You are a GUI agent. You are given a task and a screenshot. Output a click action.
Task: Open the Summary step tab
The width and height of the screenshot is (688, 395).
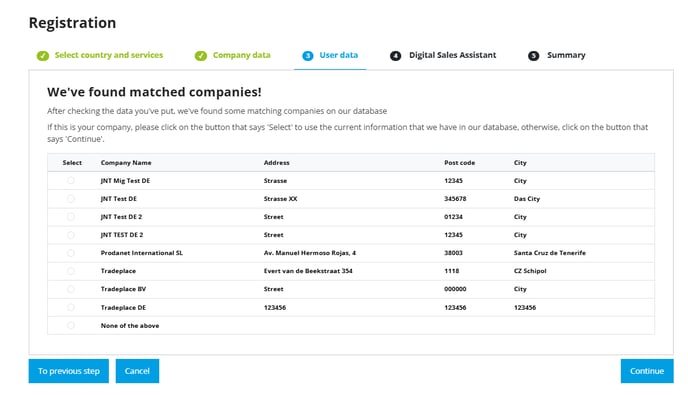(566, 55)
